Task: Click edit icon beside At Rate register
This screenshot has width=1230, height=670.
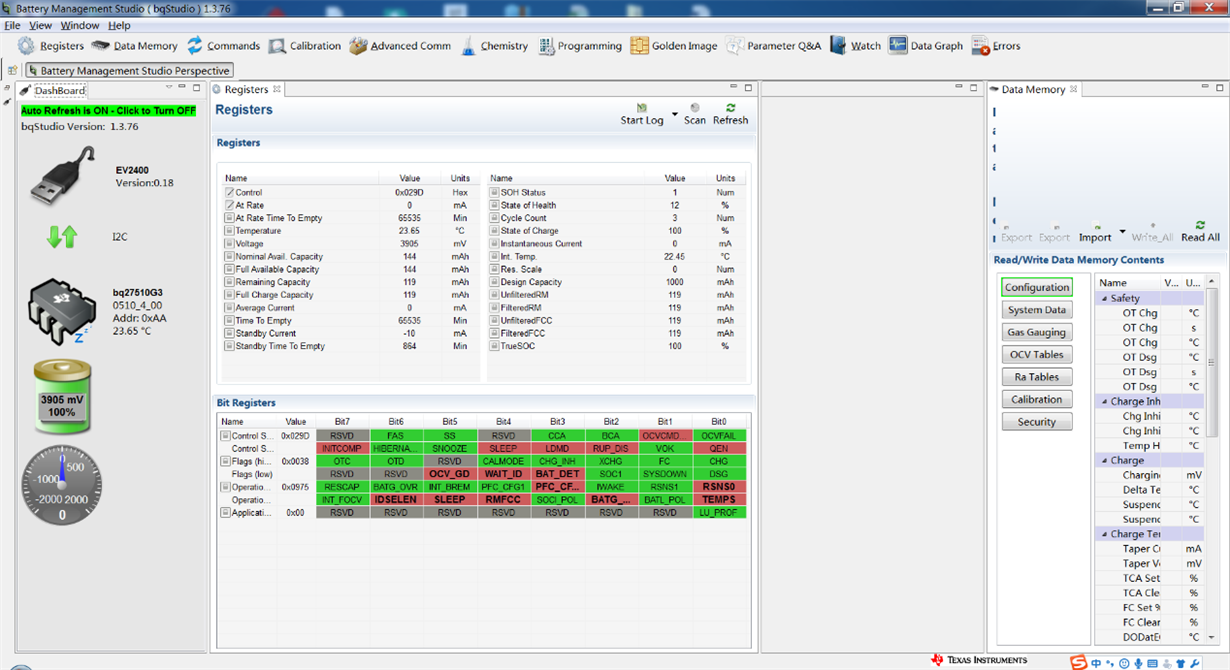Action: (x=229, y=205)
